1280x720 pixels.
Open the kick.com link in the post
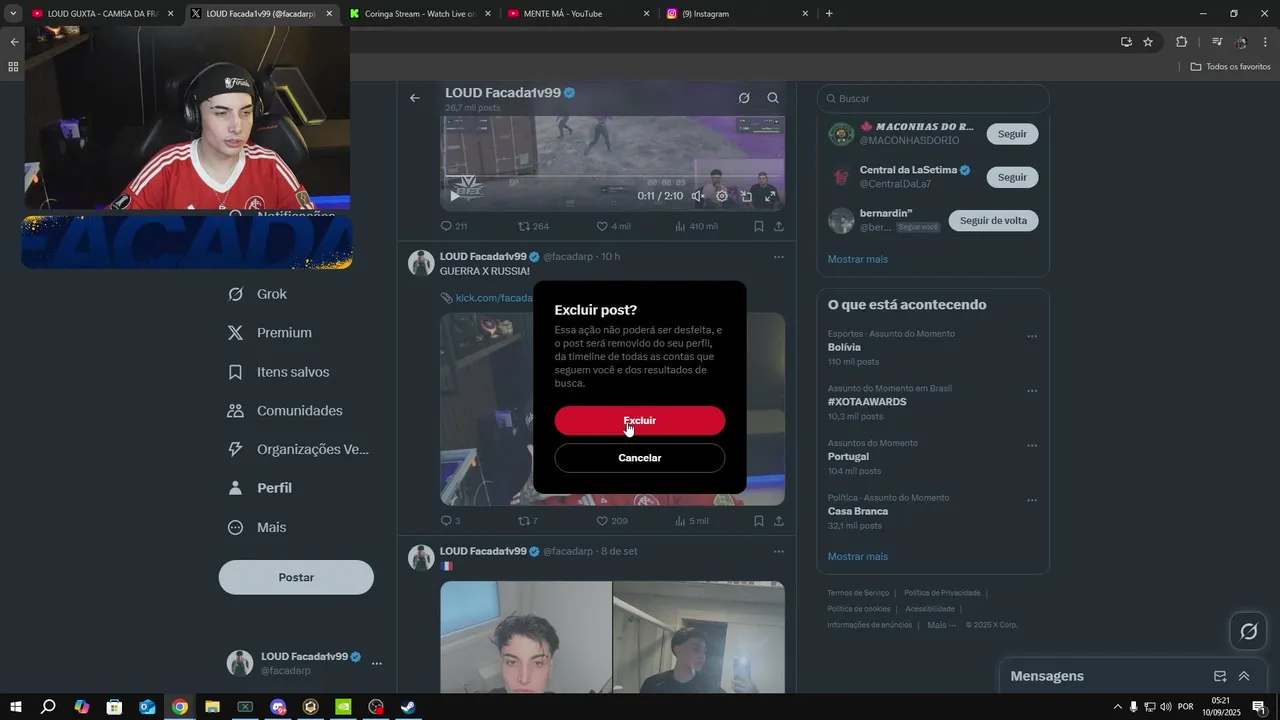tap(494, 298)
